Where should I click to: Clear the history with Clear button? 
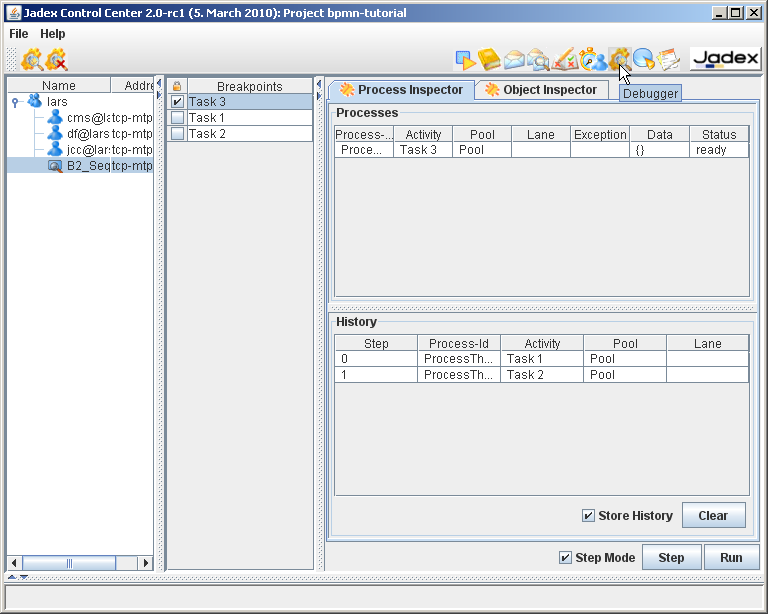(713, 516)
